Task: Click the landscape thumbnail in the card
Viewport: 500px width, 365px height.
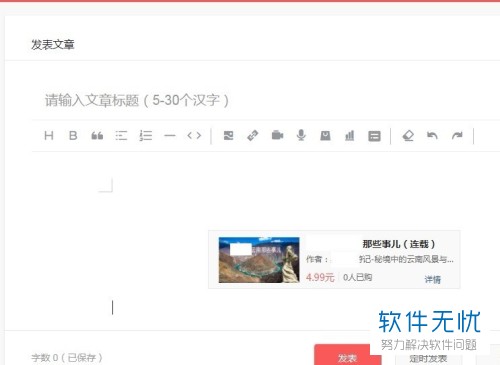Action: (x=259, y=260)
